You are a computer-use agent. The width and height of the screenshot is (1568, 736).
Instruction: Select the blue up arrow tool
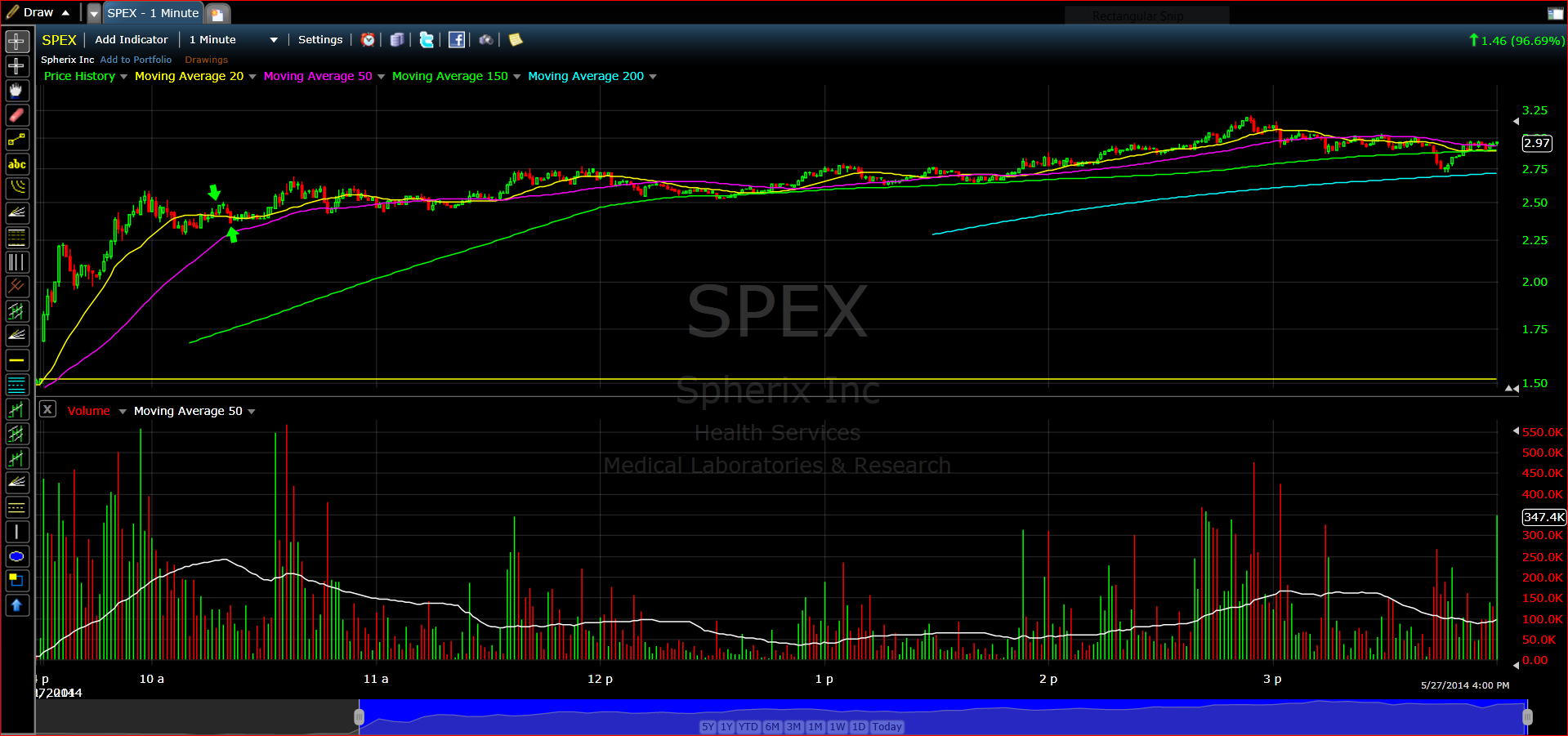(16, 605)
